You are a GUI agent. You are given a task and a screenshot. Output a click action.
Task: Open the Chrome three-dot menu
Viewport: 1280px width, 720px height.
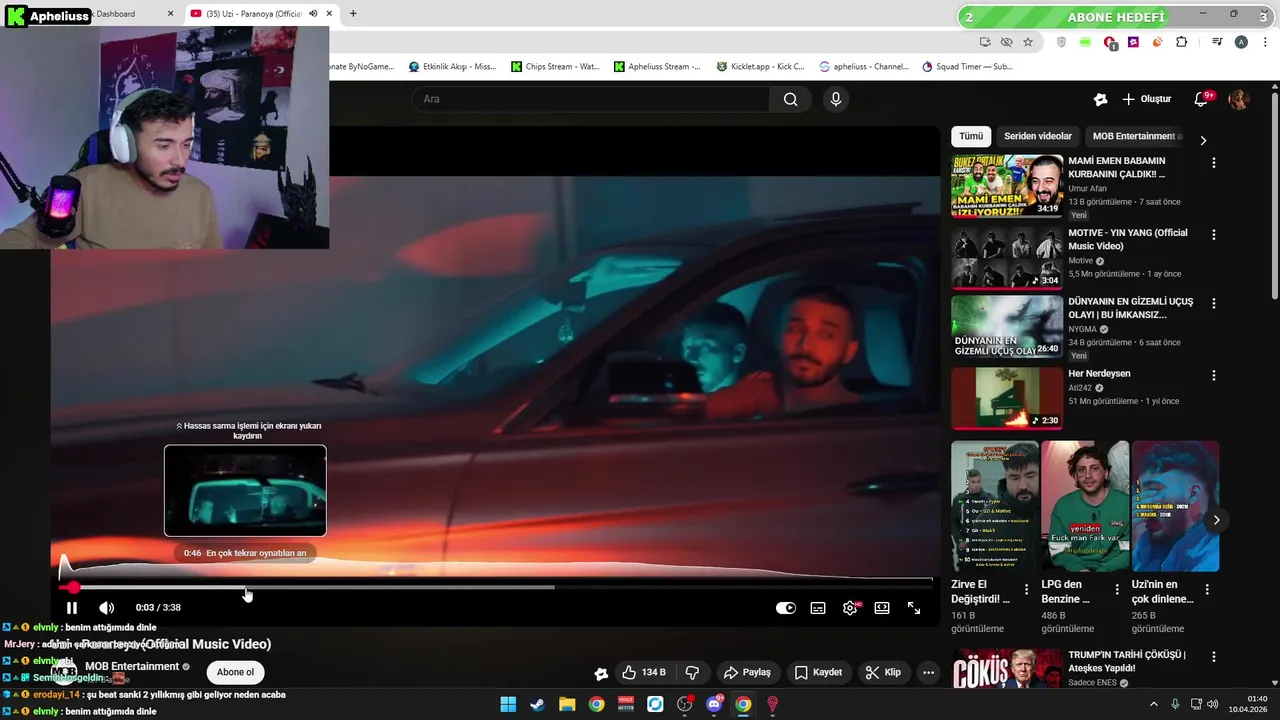coord(1264,42)
